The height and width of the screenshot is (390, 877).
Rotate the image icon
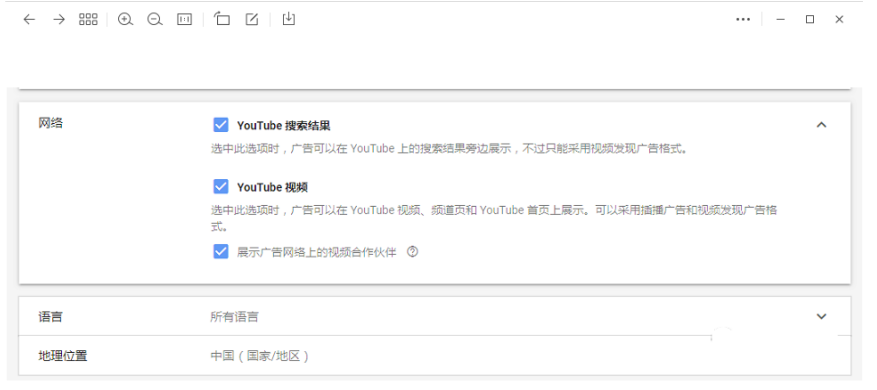[222, 19]
